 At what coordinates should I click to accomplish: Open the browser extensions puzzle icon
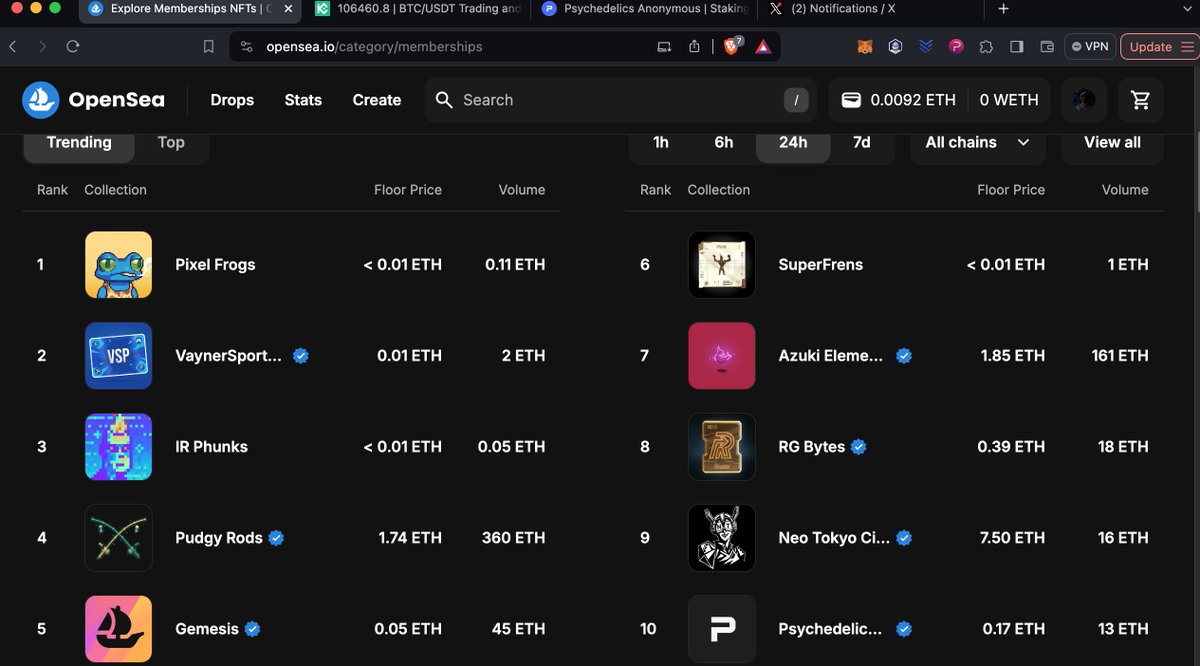click(x=986, y=46)
